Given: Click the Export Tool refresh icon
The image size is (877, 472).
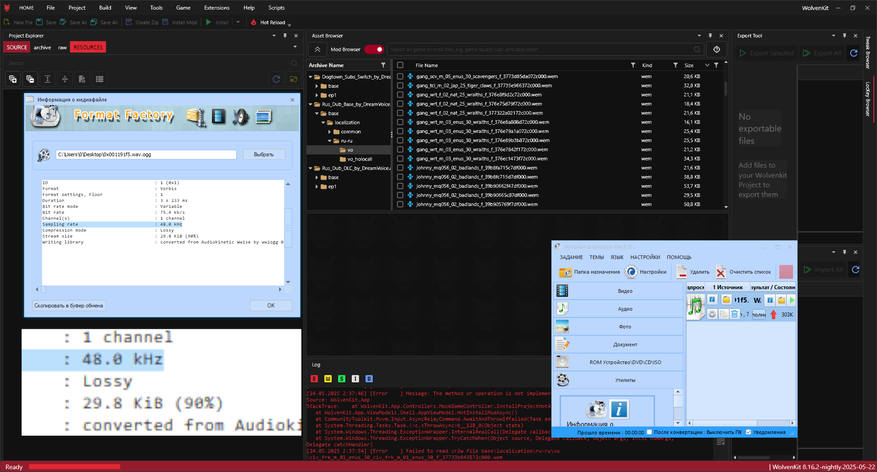Looking at the screenshot, I should pyautogui.click(x=853, y=53).
